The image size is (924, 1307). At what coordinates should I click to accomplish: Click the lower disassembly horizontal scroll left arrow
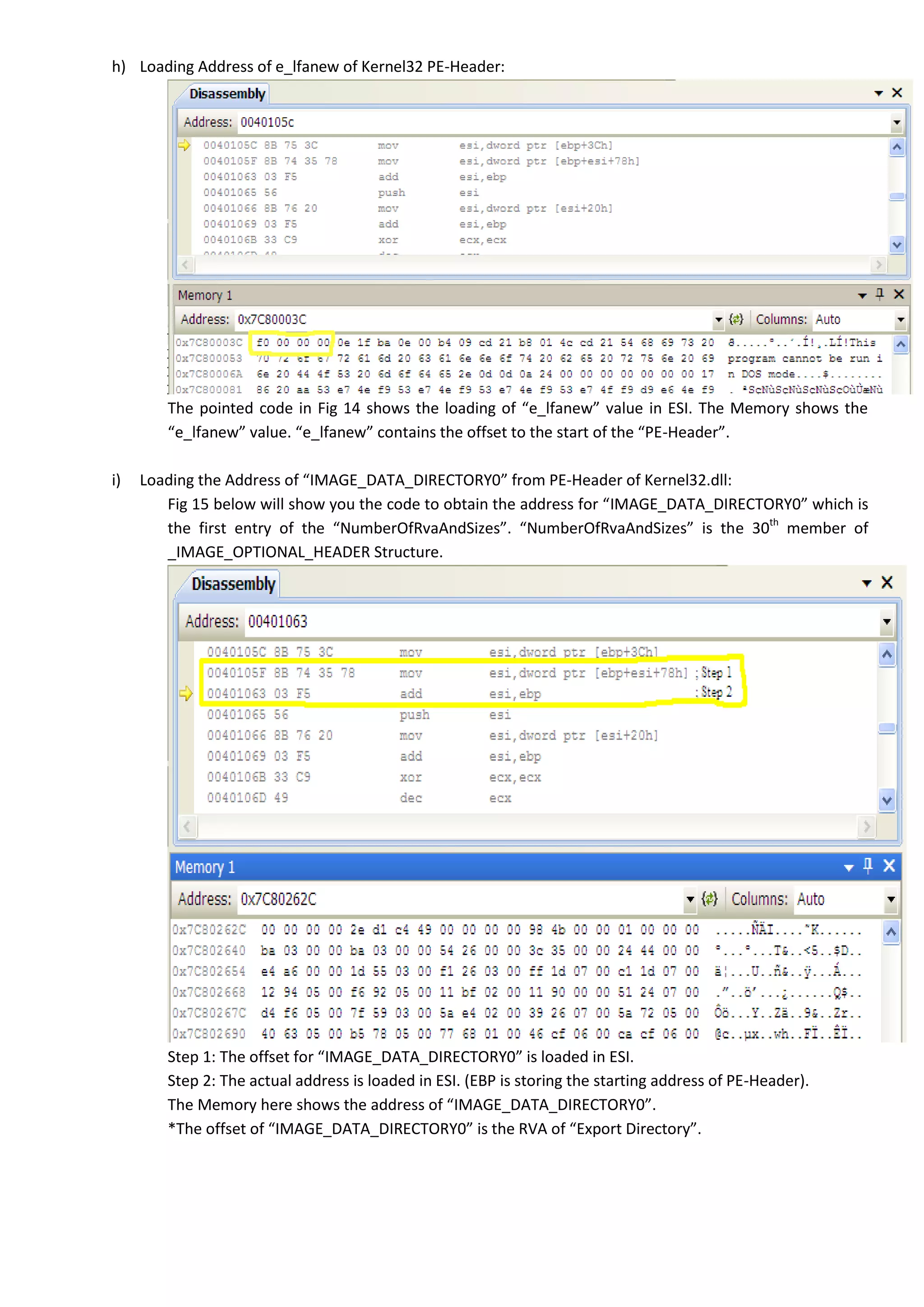(x=188, y=826)
